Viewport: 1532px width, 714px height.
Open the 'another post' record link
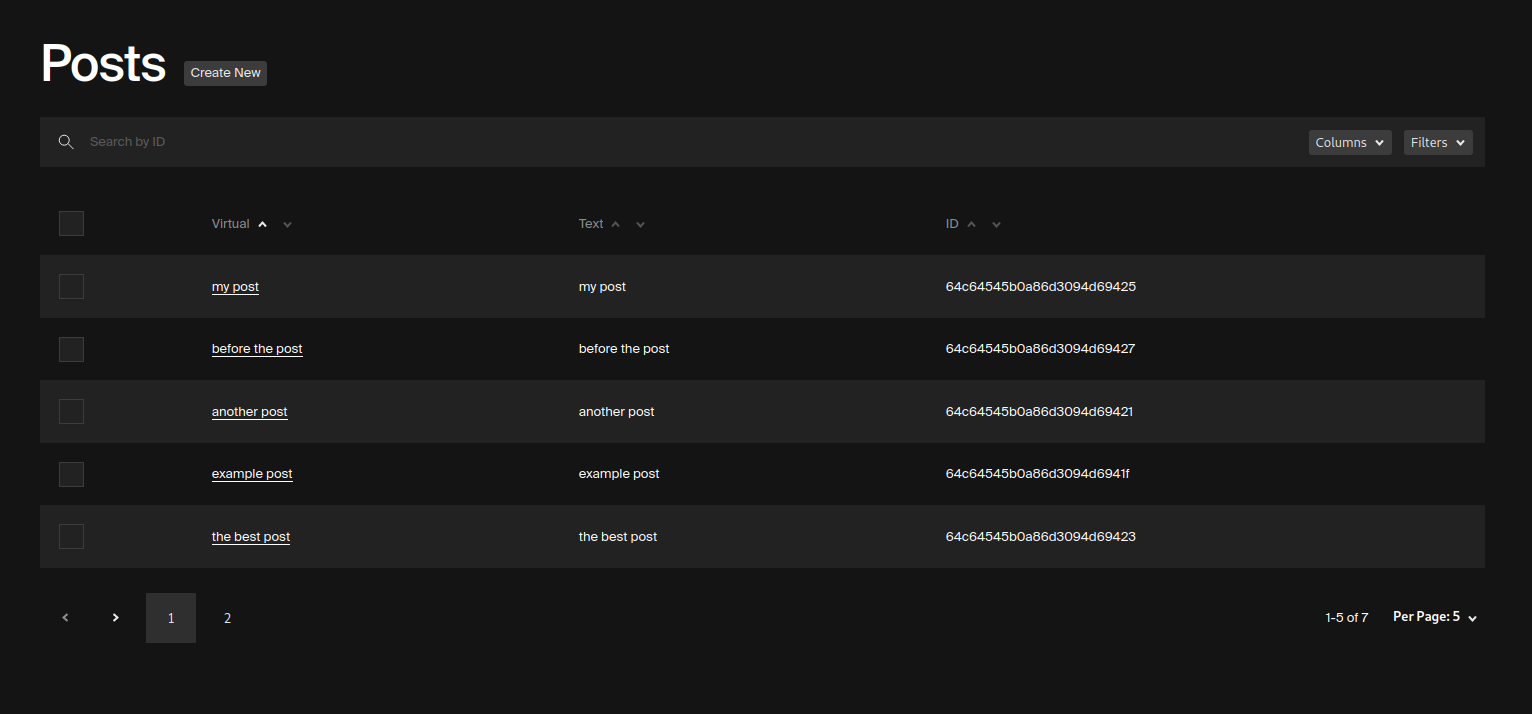click(249, 411)
